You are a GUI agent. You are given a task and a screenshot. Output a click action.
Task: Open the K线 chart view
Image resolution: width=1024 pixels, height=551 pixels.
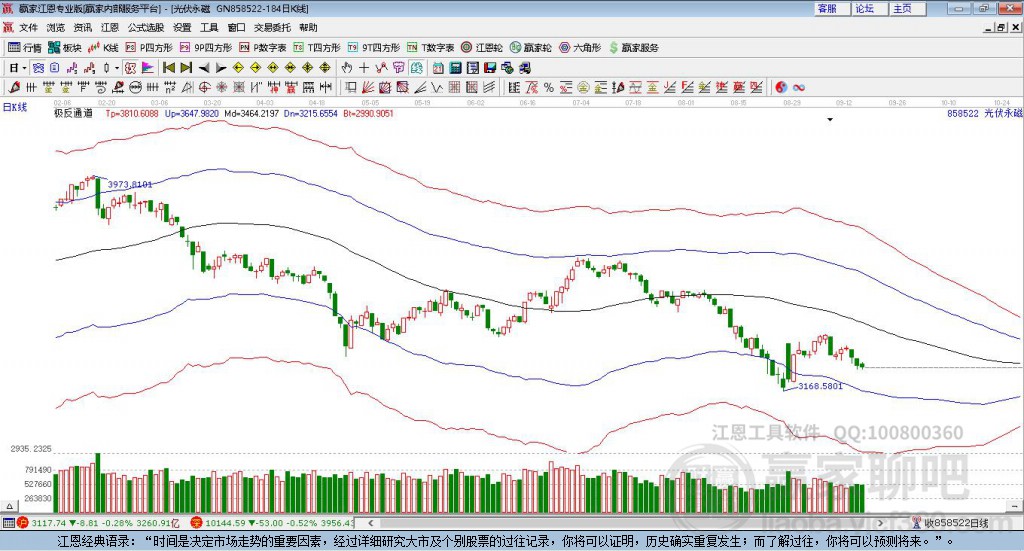103,48
